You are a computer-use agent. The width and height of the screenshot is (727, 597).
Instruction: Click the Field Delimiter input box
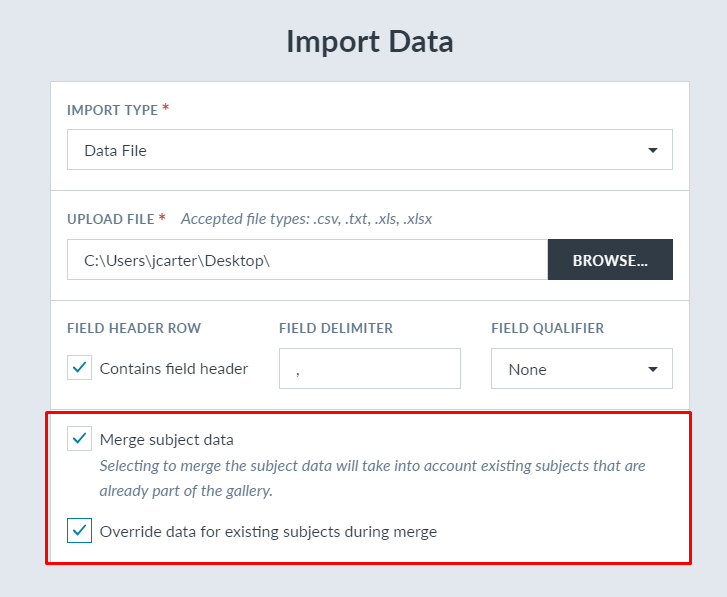(370, 368)
